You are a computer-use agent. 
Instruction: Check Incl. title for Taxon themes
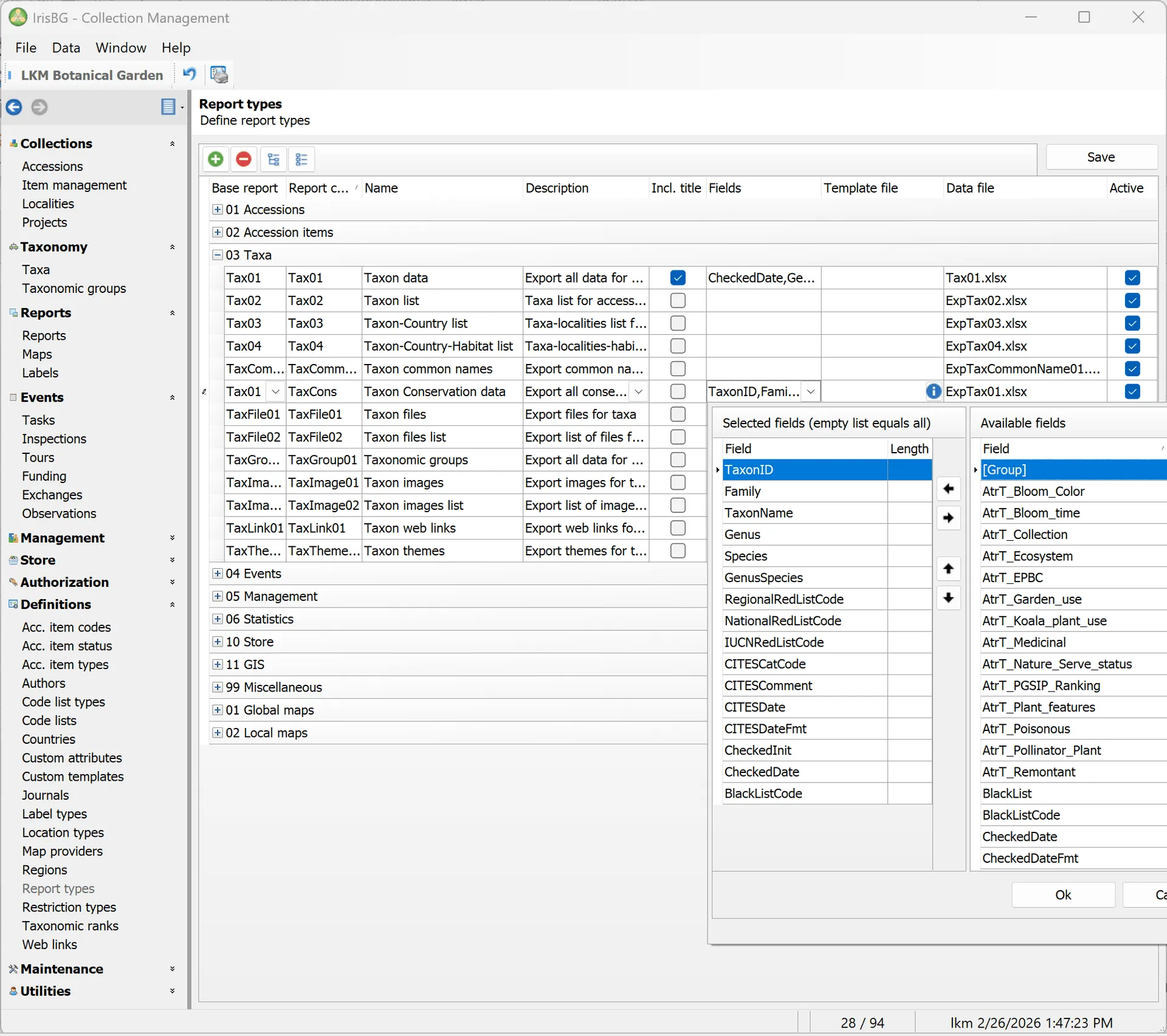(x=678, y=551)
